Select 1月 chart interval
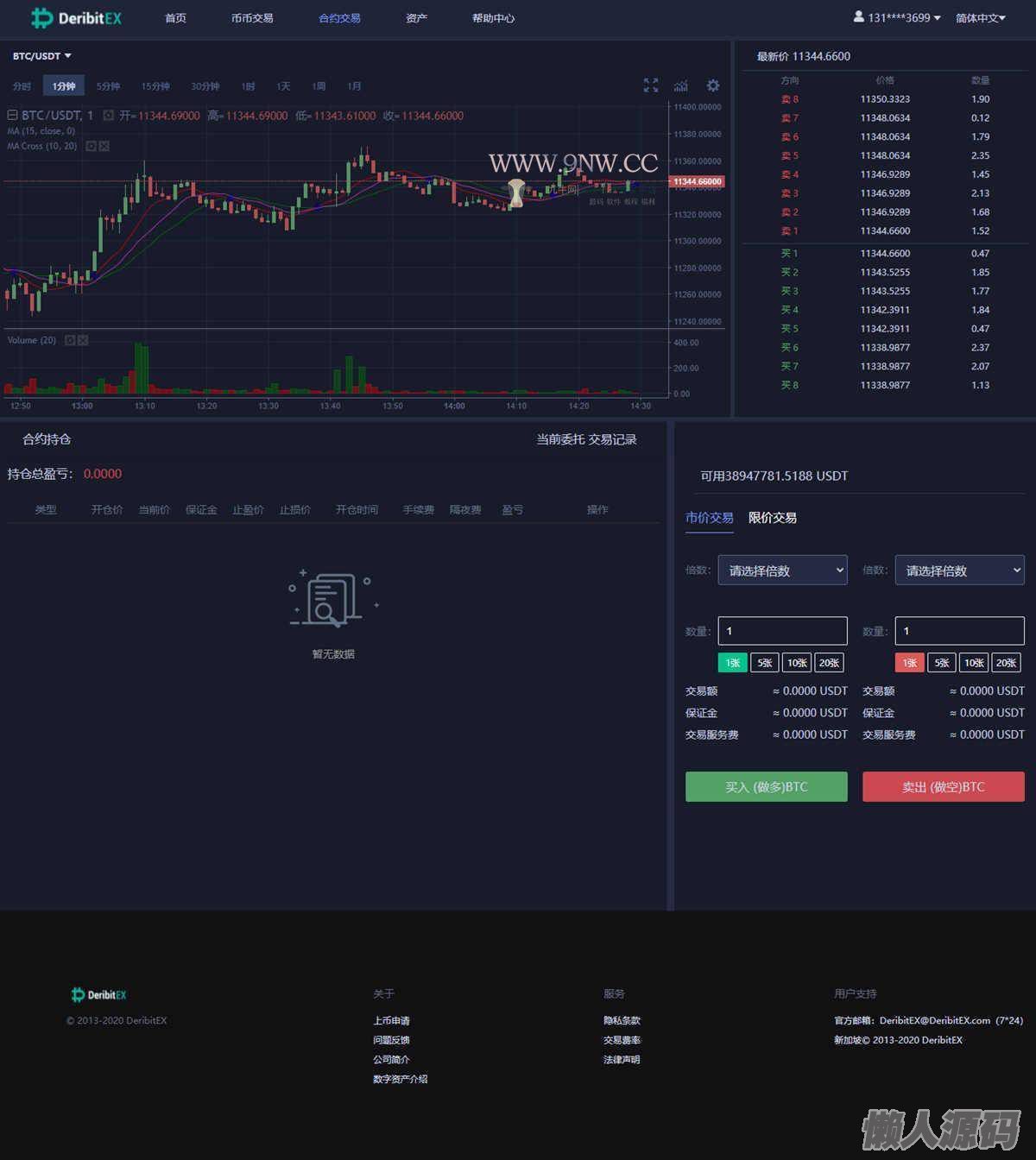Screen dimensions: 1036x1160 point(354,86)
